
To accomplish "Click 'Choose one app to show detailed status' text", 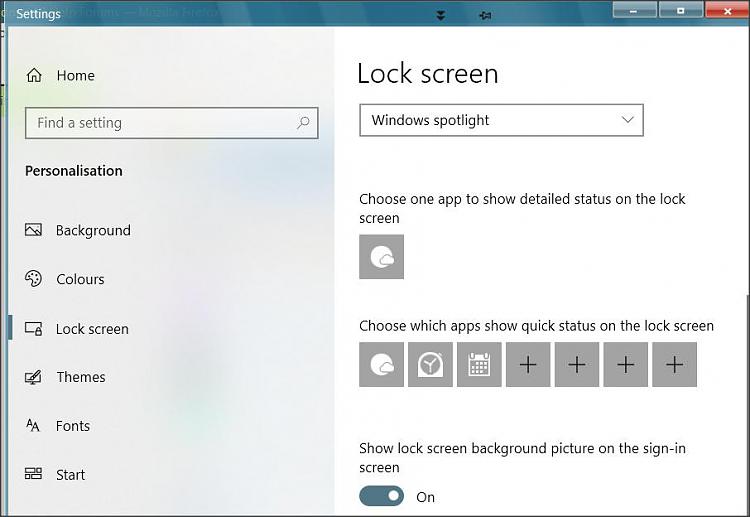I will 522,208.
